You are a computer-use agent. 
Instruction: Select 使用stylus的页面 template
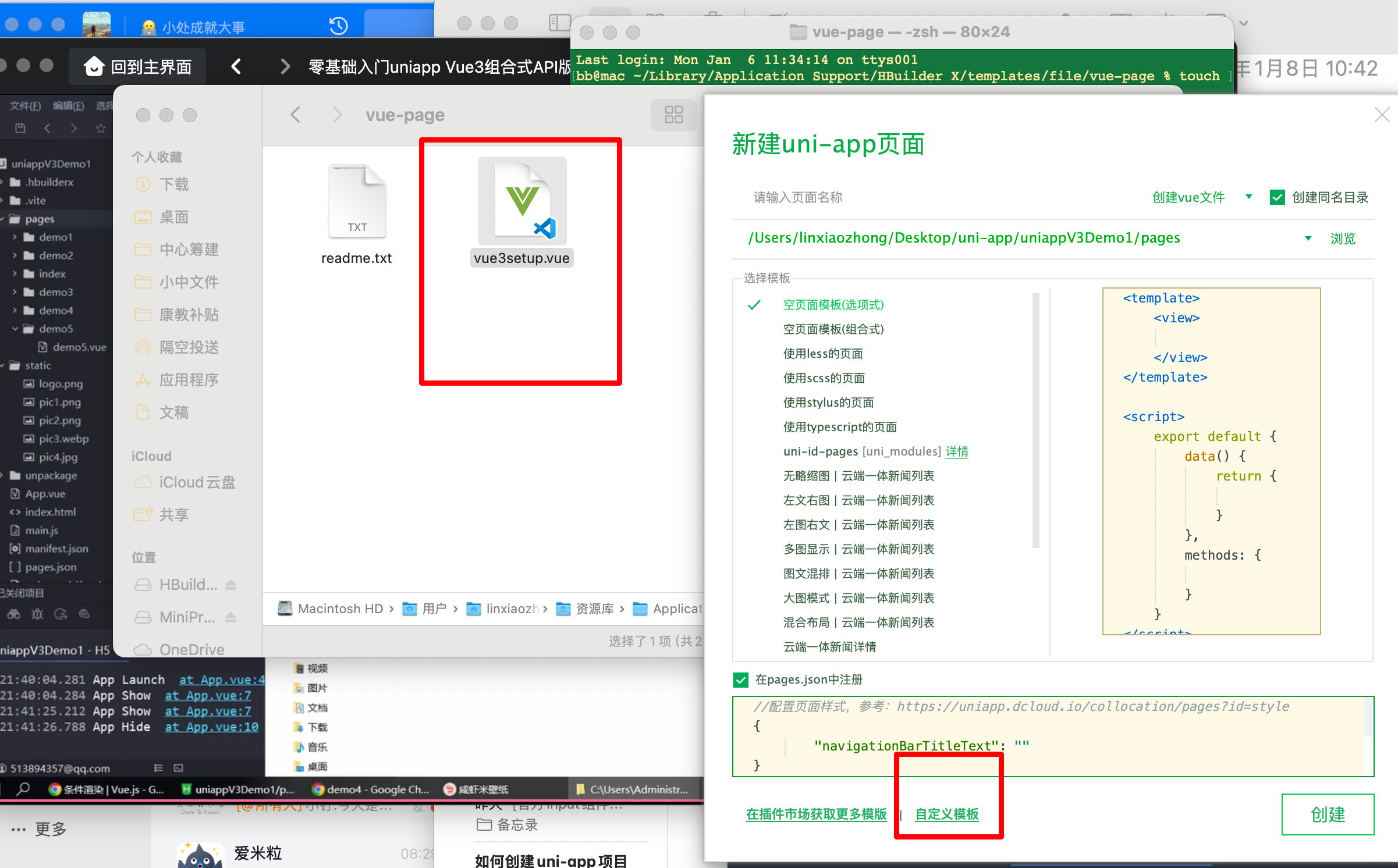(829, 403)
